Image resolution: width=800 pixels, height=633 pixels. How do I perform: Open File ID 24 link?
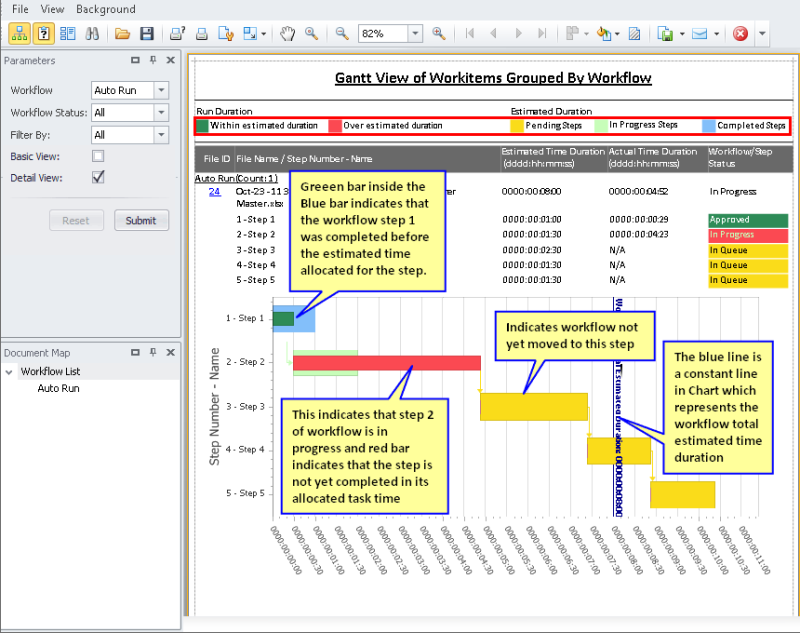[214, 191]
